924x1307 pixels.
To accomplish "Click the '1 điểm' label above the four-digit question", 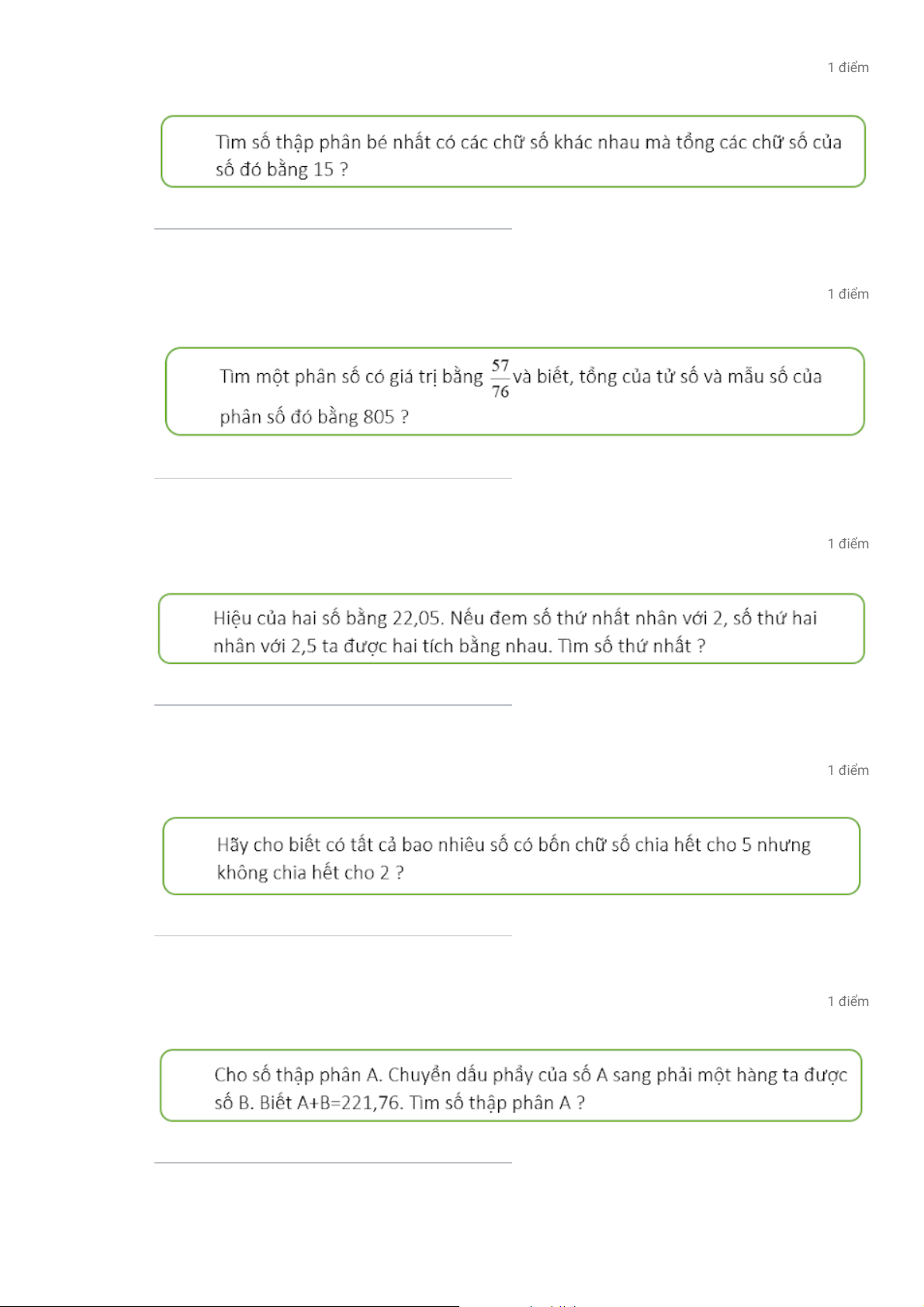I will (848, 770).
